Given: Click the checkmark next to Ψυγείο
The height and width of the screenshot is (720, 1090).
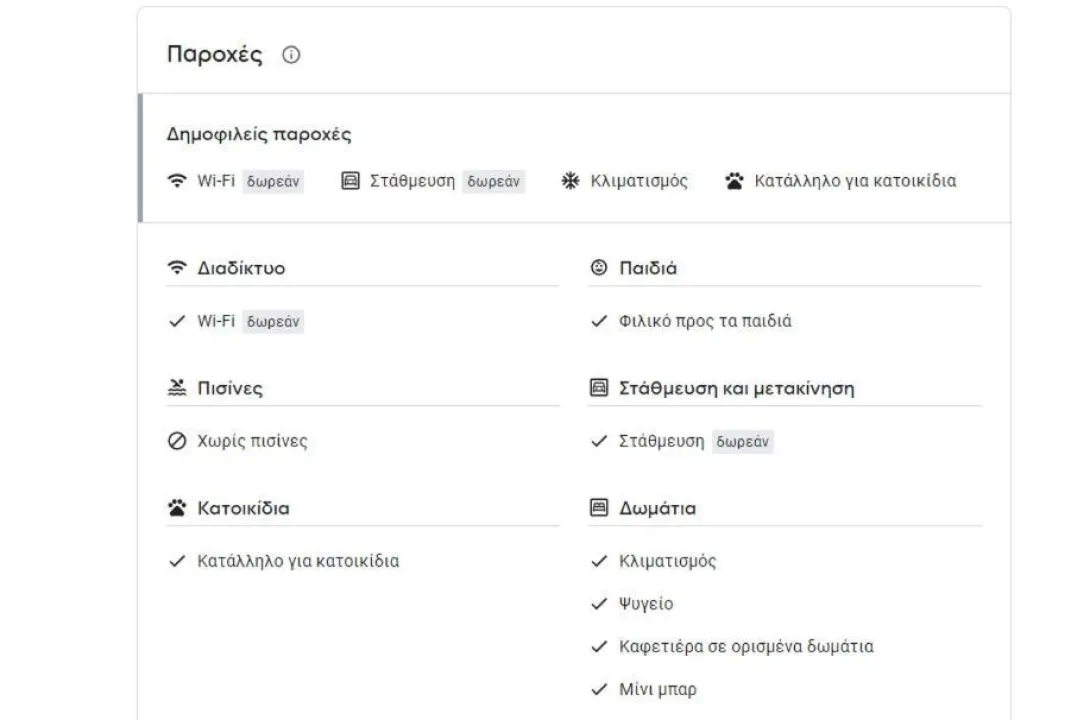Looking at the screenshot, I should click(599, 604).
